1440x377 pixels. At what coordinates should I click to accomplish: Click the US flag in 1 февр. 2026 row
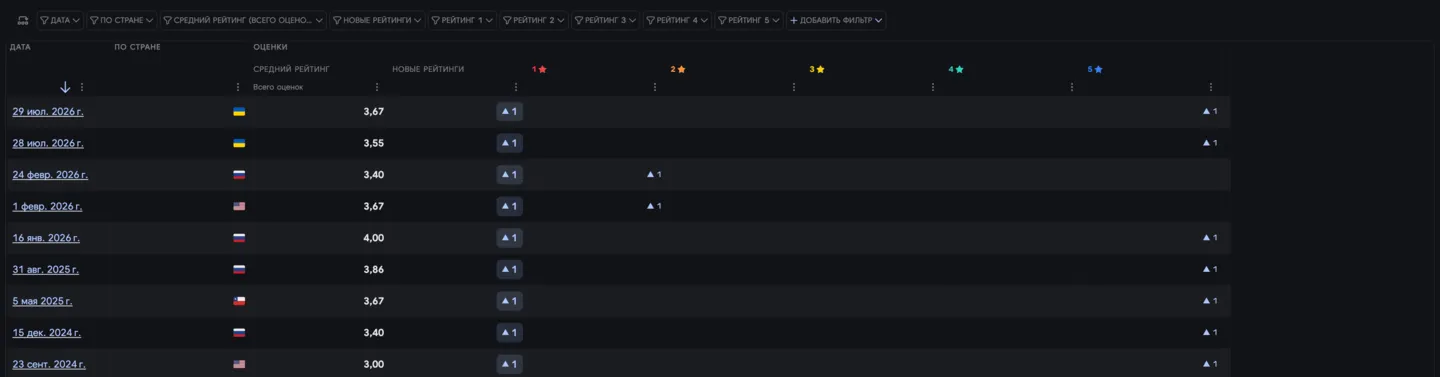click(x=239, y=206)
